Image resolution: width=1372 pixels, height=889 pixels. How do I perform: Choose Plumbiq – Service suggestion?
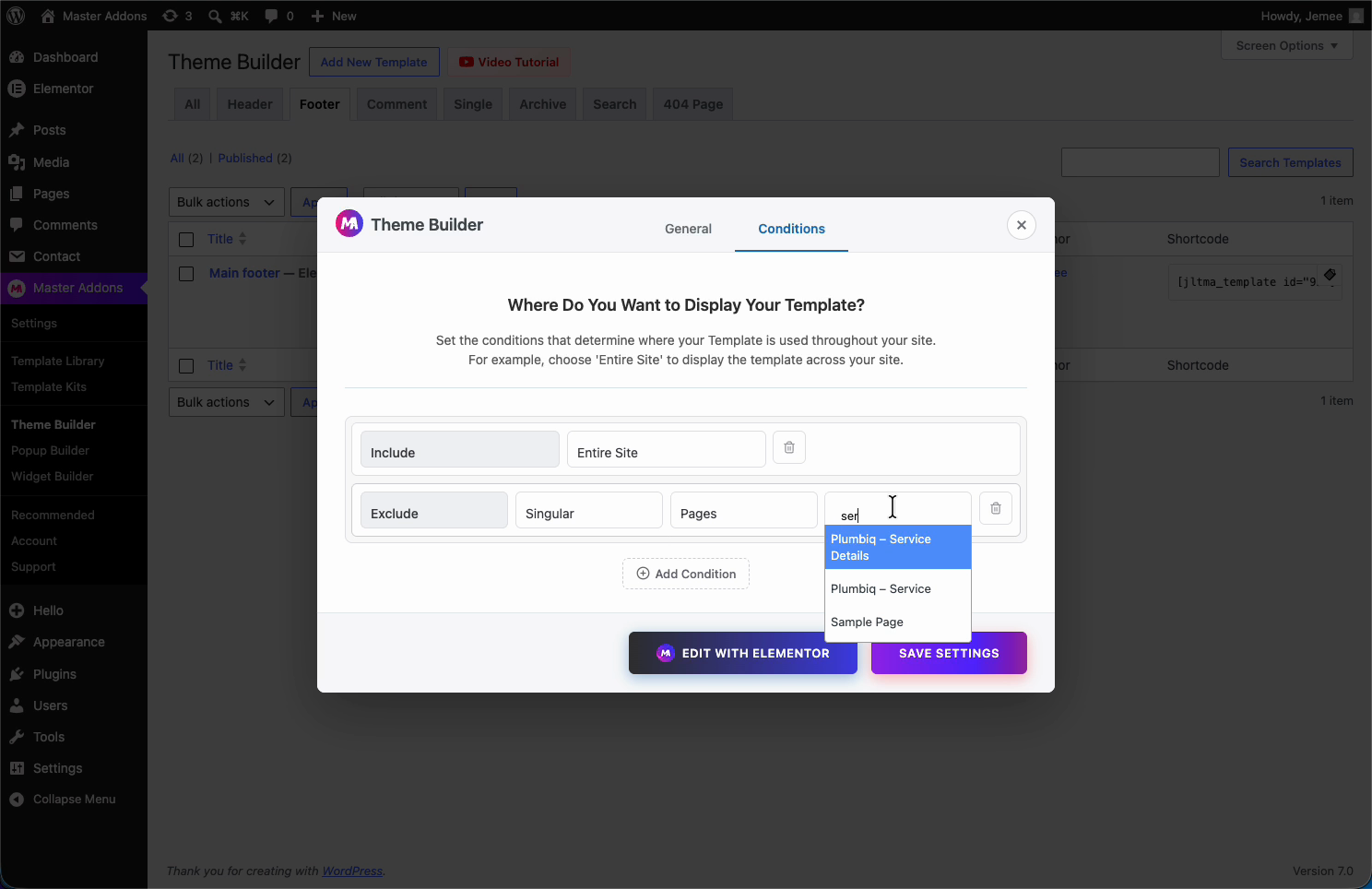[x=898, y=588]
